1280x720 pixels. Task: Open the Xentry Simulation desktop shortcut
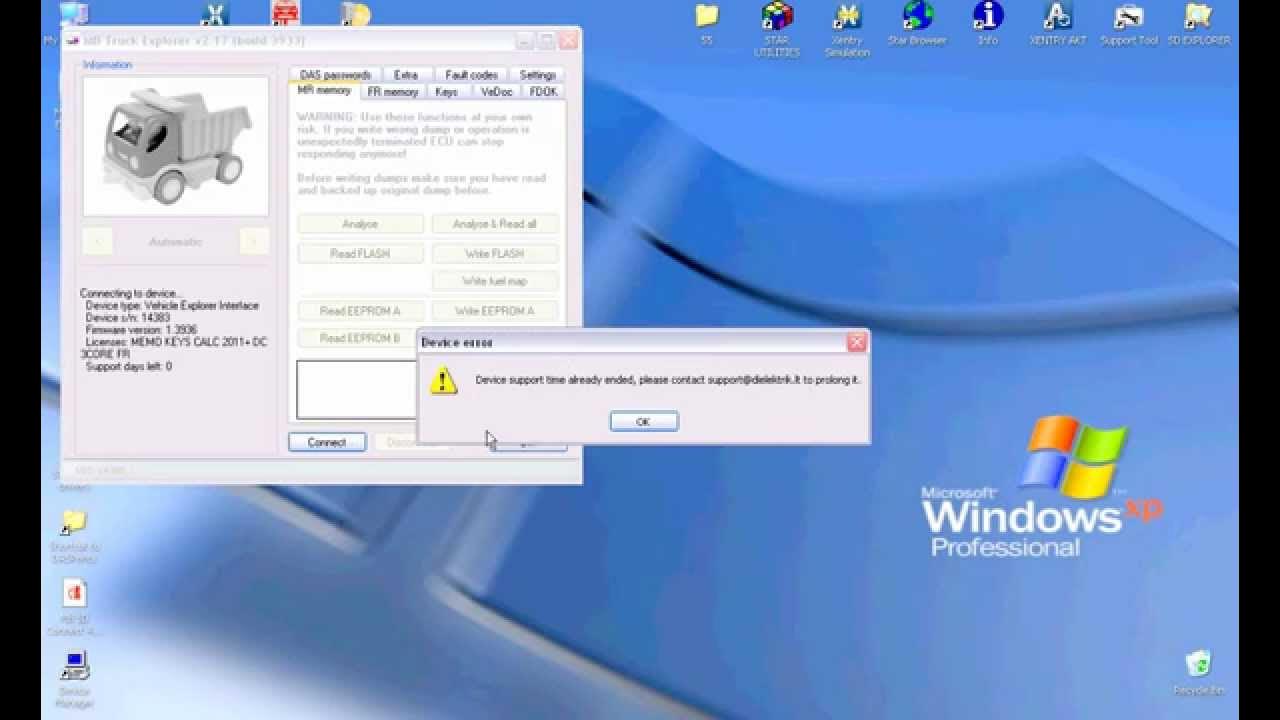[847, 28]
